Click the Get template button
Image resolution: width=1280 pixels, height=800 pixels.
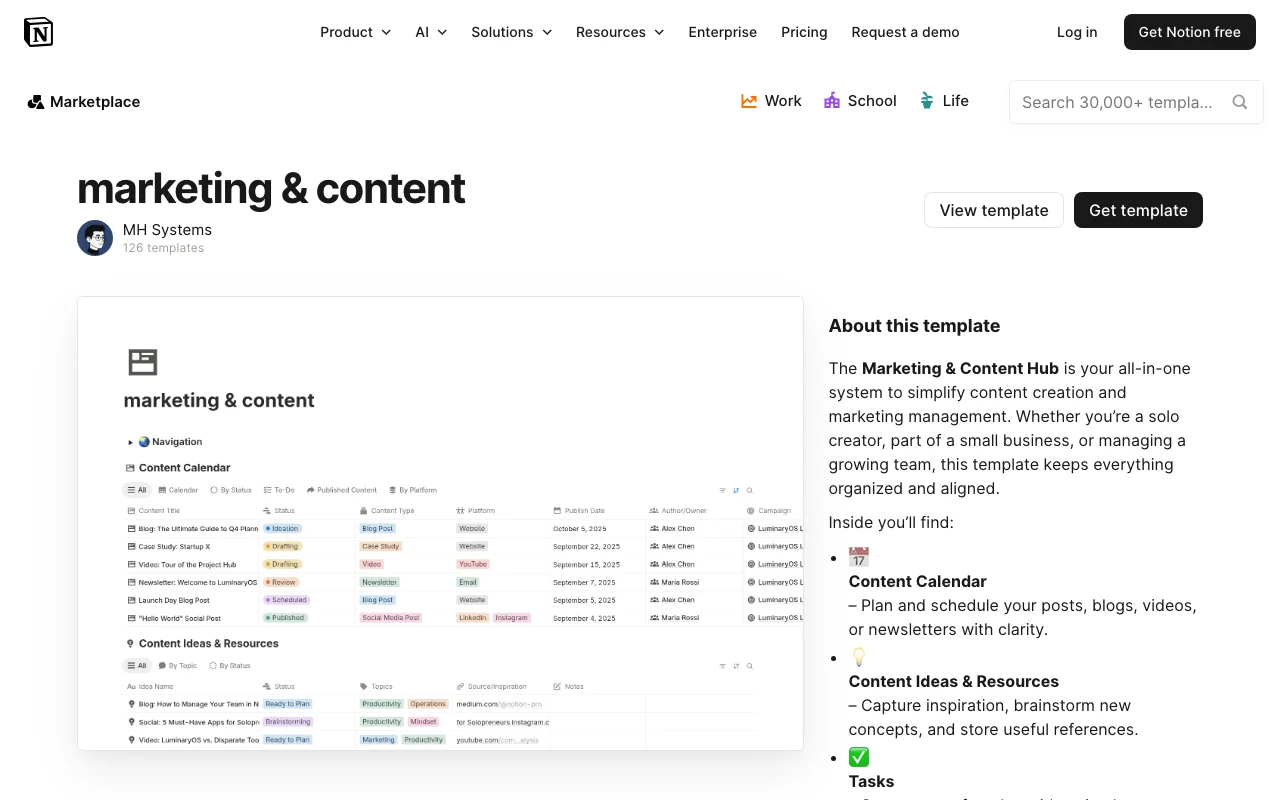click(x=1138, y=210)
